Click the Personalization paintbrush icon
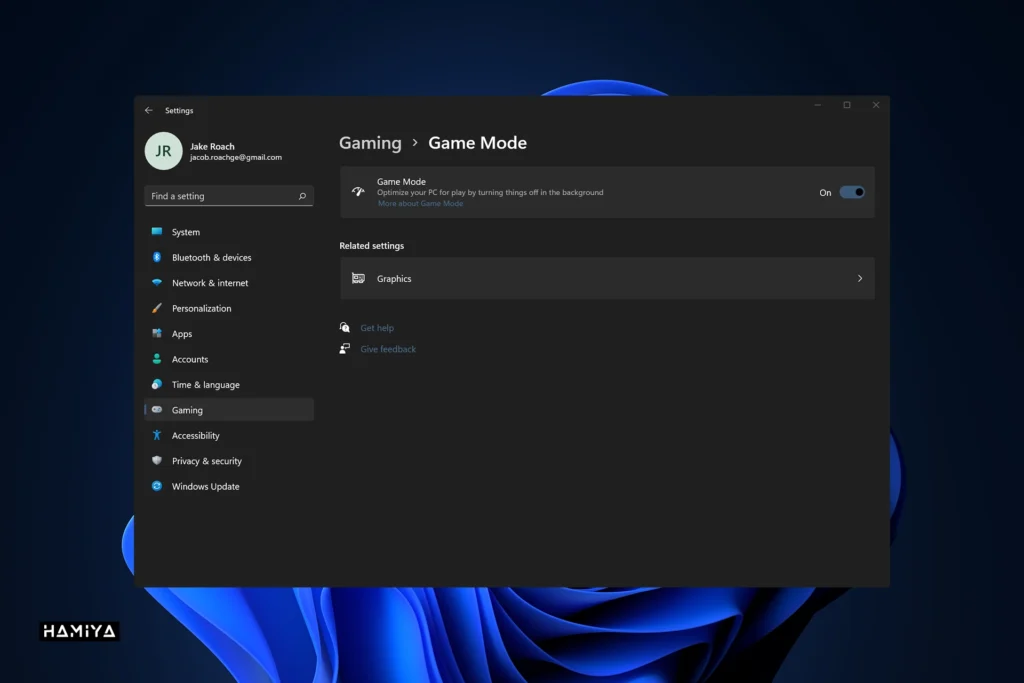 point(157,308)
